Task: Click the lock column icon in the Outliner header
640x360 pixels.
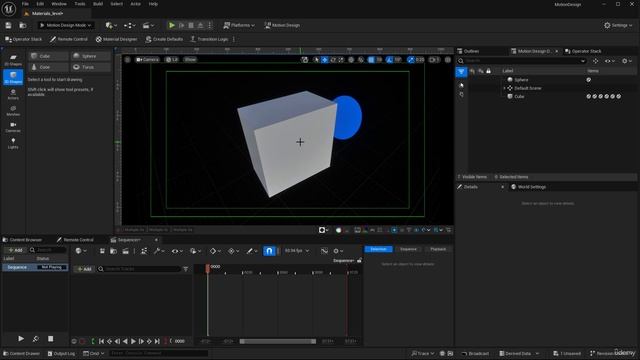Action: 488,71
